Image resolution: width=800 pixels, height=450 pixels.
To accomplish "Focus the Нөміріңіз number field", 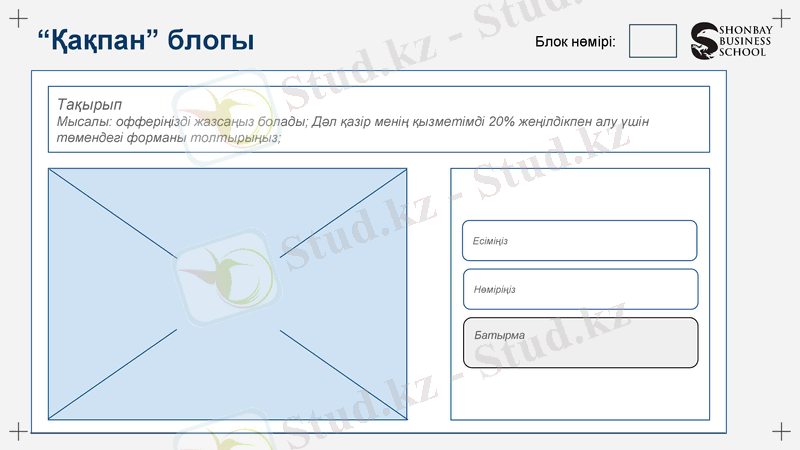I will 579,289.
